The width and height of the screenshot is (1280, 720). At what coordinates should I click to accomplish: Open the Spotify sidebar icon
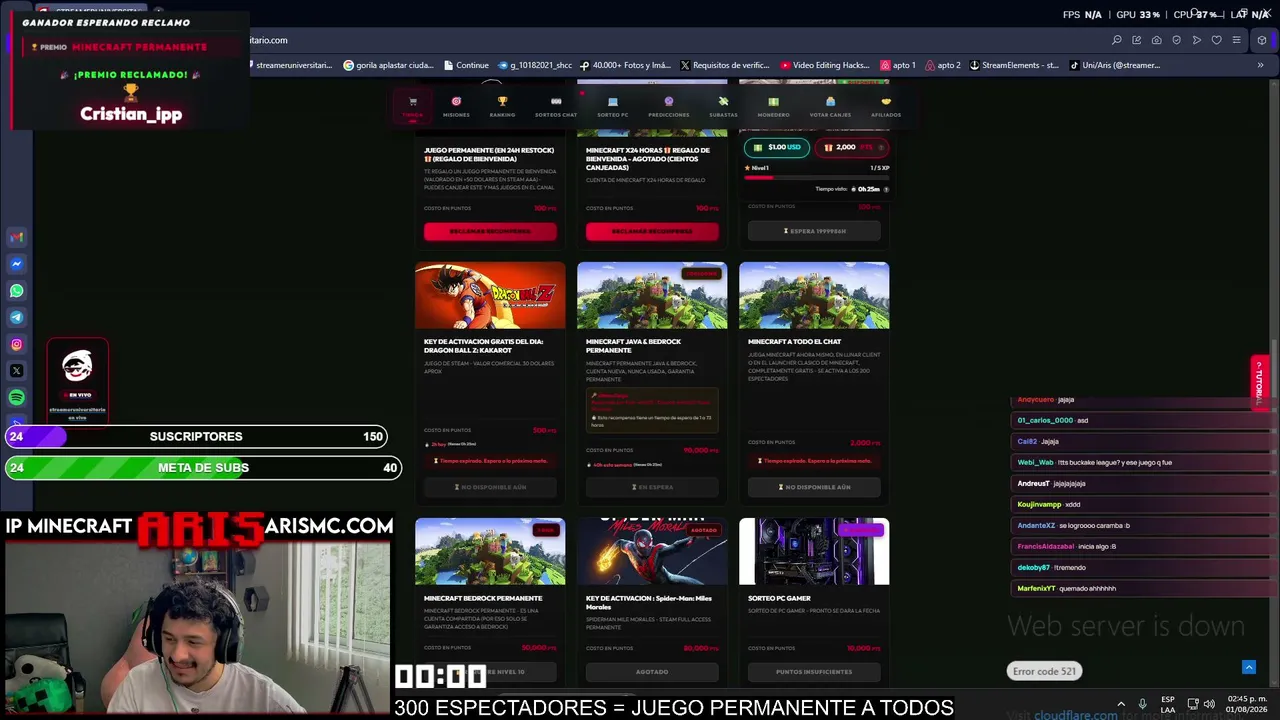pos(16,398)
